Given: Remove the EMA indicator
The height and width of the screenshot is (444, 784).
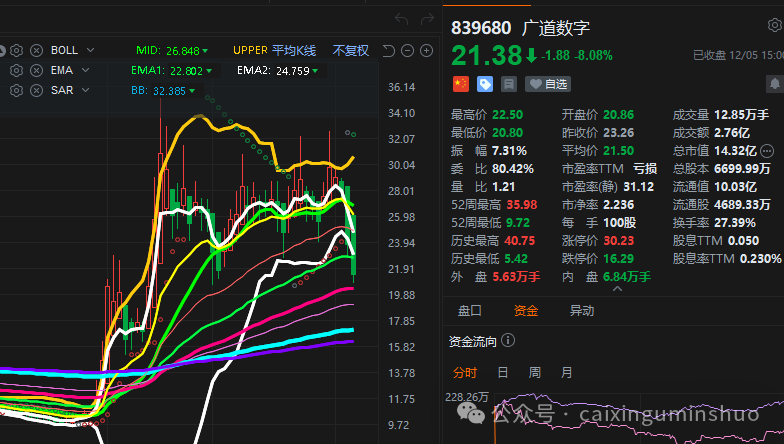Looking at the screenshot, I should coord(36,70).
